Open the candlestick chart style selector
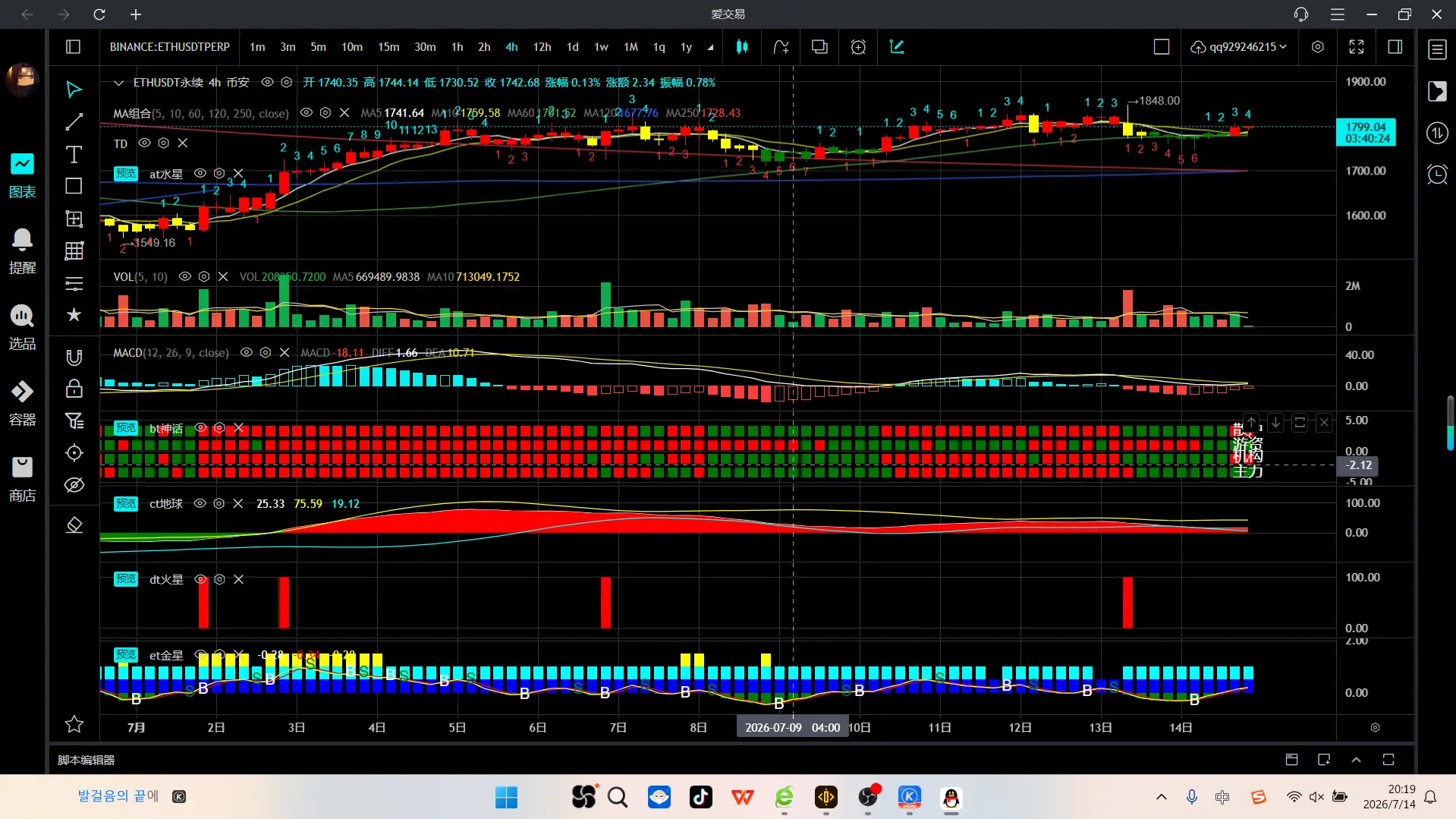Image resolution: width=1456 pixels, height=819 pixels. [742, 47]
